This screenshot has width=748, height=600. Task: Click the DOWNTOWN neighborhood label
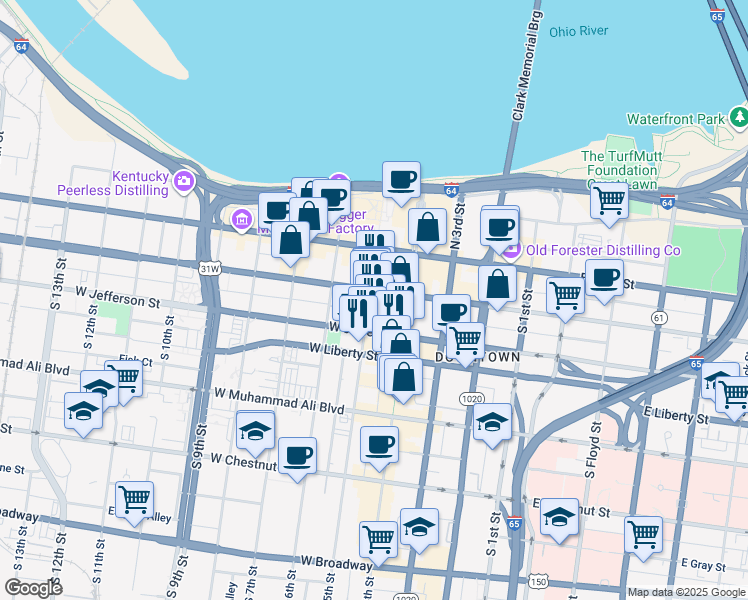[x=478, y=357]
